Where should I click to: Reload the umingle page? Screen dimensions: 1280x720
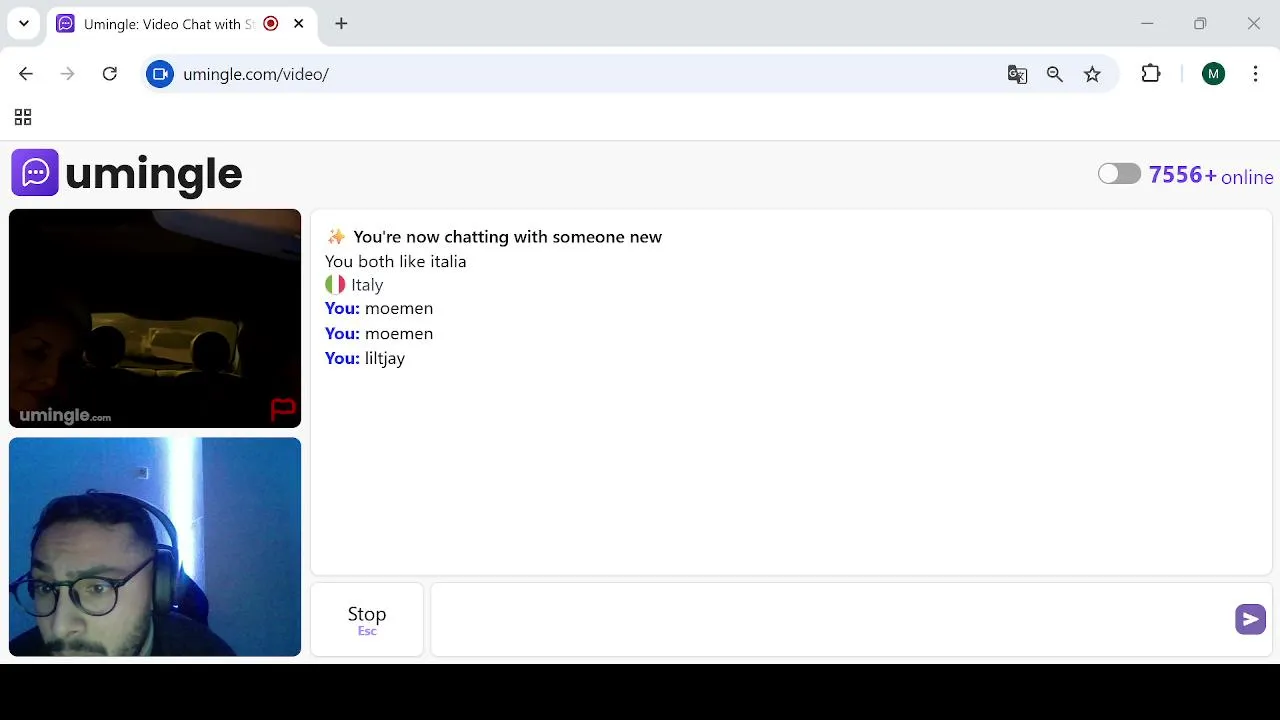point(110,74)
